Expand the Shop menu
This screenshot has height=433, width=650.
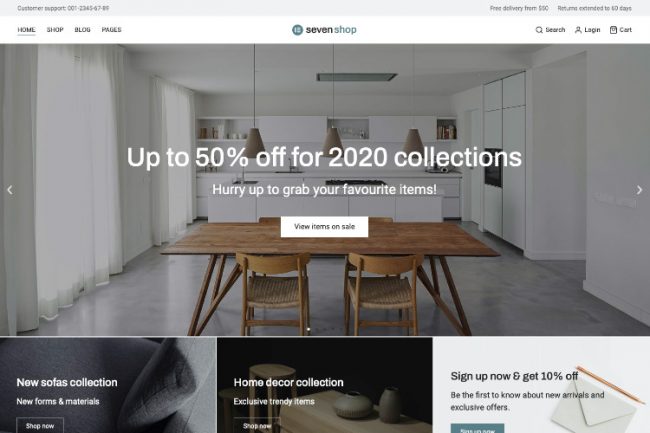click(x=55, y=30)
